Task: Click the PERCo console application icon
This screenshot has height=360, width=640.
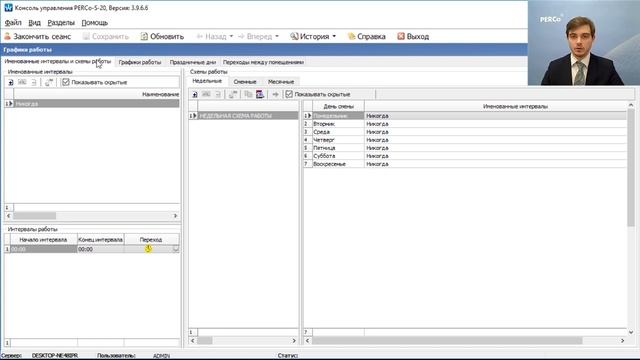Action: pyautogui.click(x=8, y=7)
